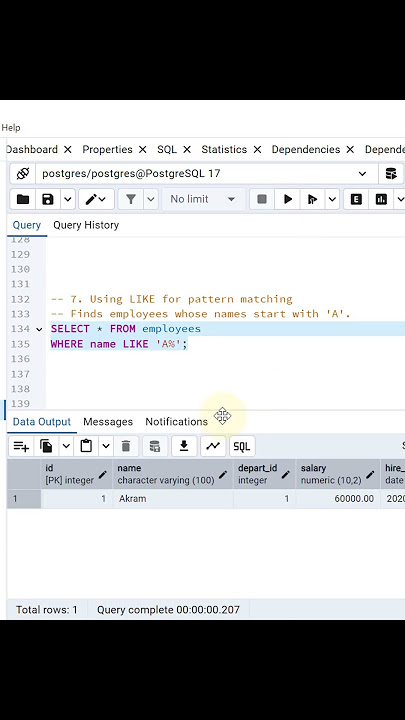Add row icon in Data Output
The image size is (405, 720).
pyautogui.click(x=21, y=446)
